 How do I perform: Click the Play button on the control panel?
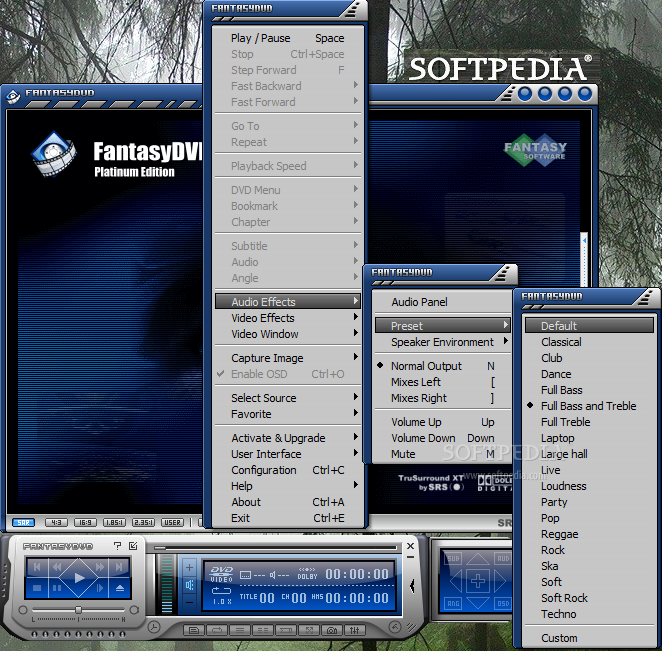[79, 578]
